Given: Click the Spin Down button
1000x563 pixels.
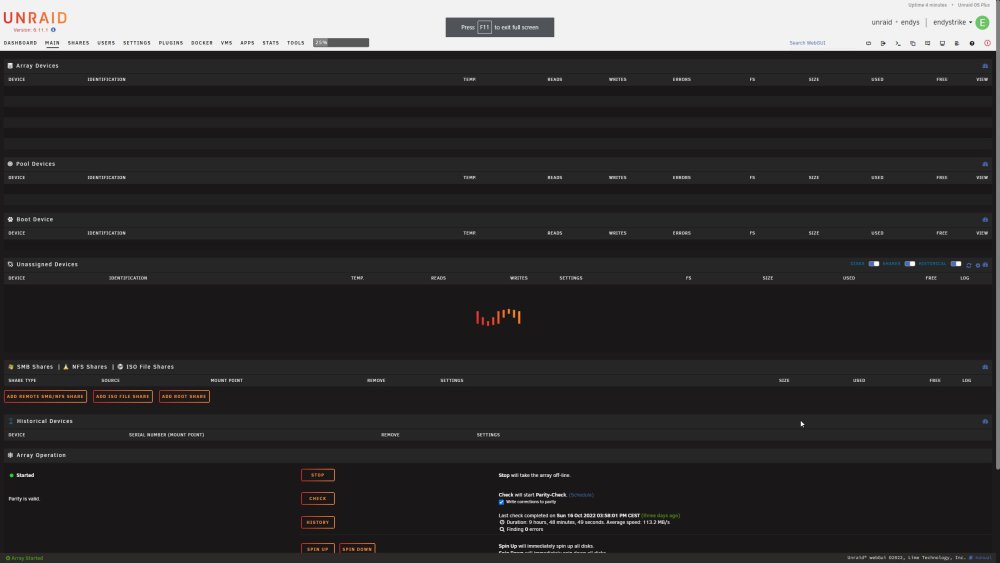Looking at the screenshot, I should point(357,549).
